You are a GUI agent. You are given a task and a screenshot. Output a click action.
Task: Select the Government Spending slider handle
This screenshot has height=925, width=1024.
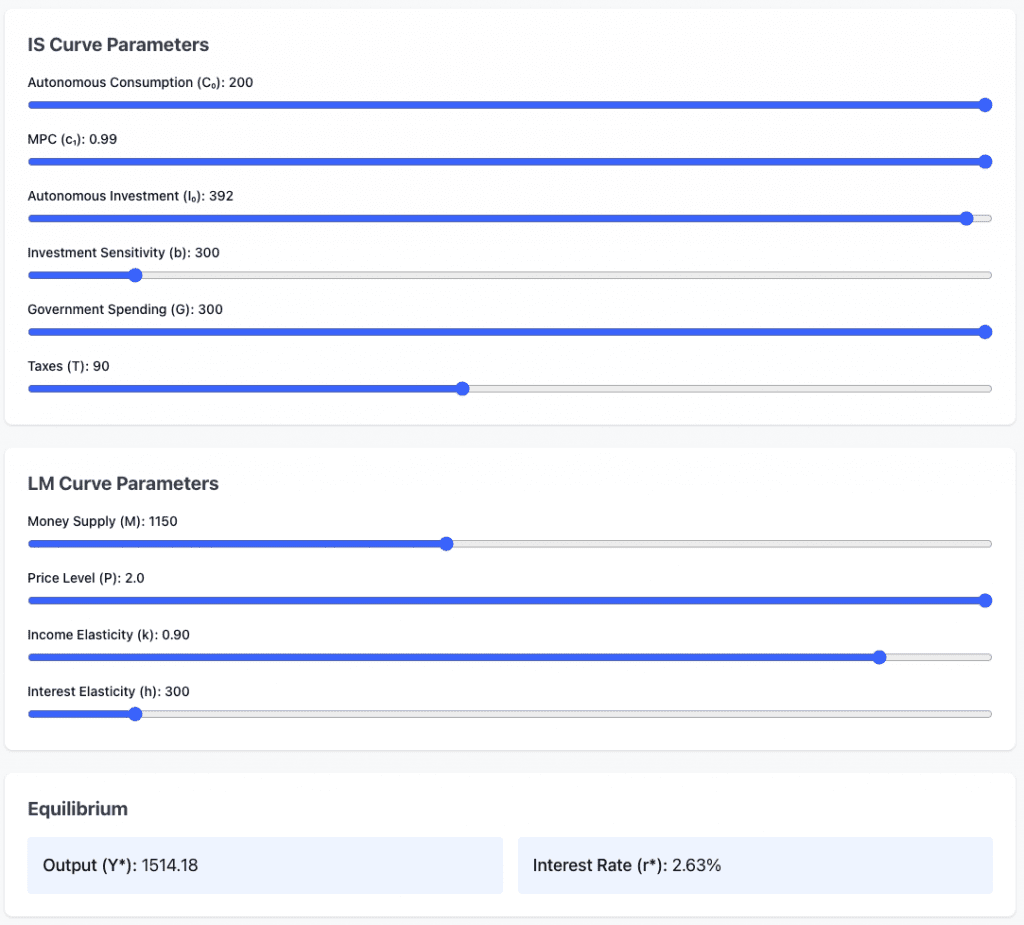click(x=984, y=332)
